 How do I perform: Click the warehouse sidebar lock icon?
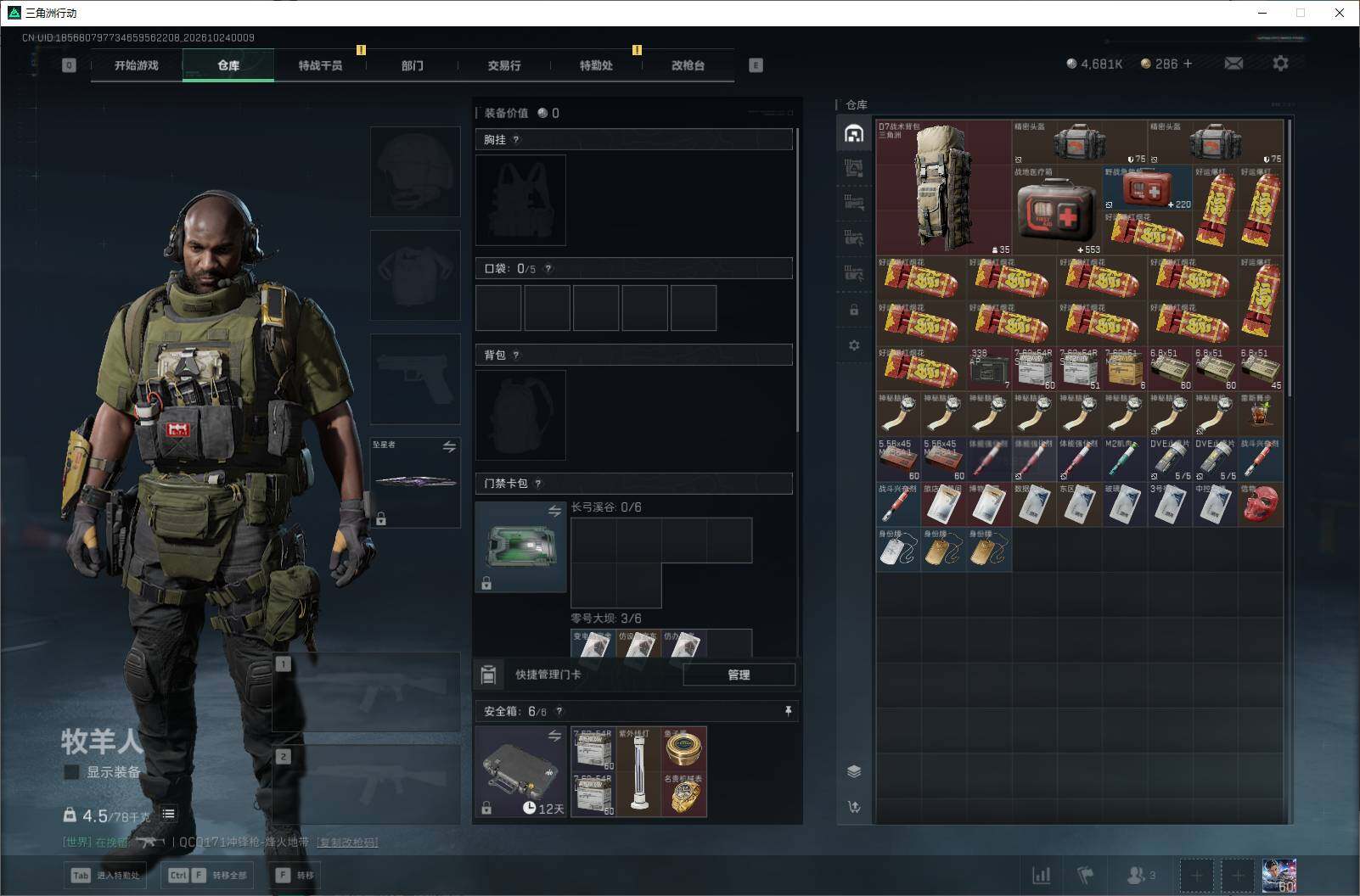[854, 311]
